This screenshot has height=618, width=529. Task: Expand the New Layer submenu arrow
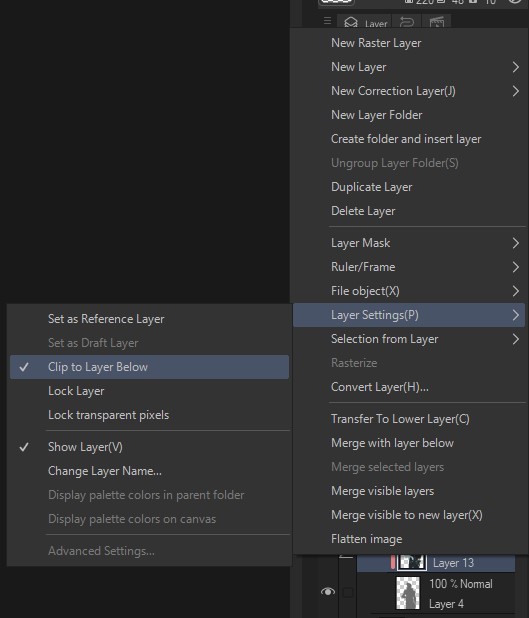coord(516,67)
